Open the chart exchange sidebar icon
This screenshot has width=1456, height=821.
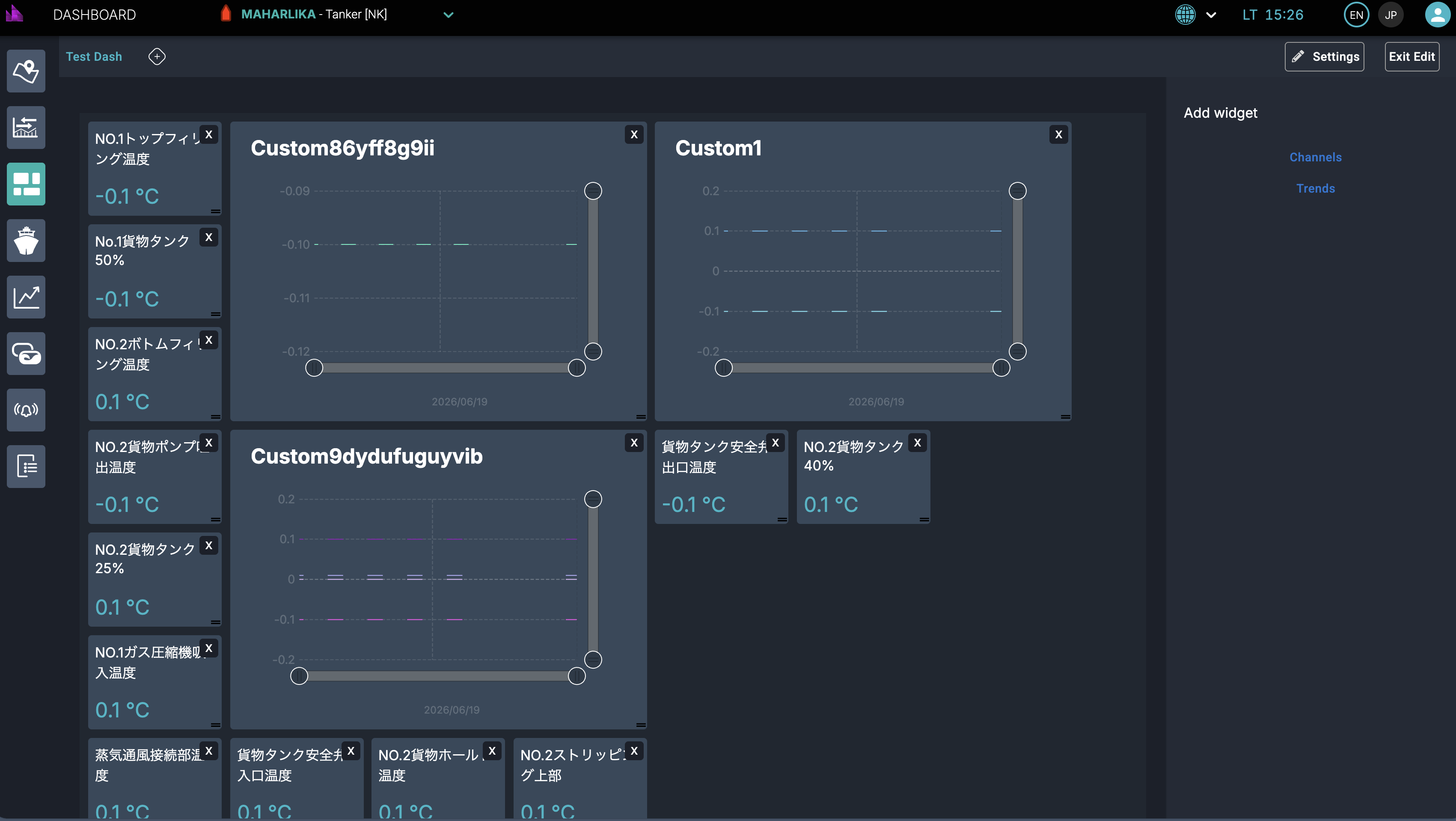(26, 127)
